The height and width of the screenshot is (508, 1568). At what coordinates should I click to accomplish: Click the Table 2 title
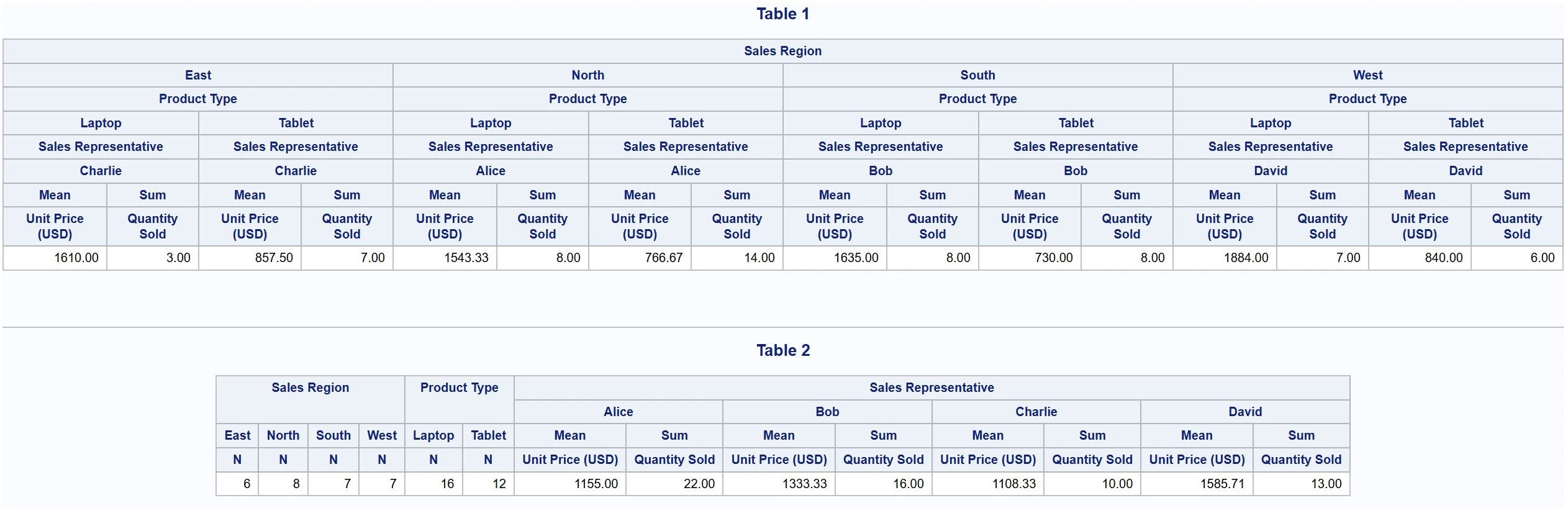(x=782, y=350)
